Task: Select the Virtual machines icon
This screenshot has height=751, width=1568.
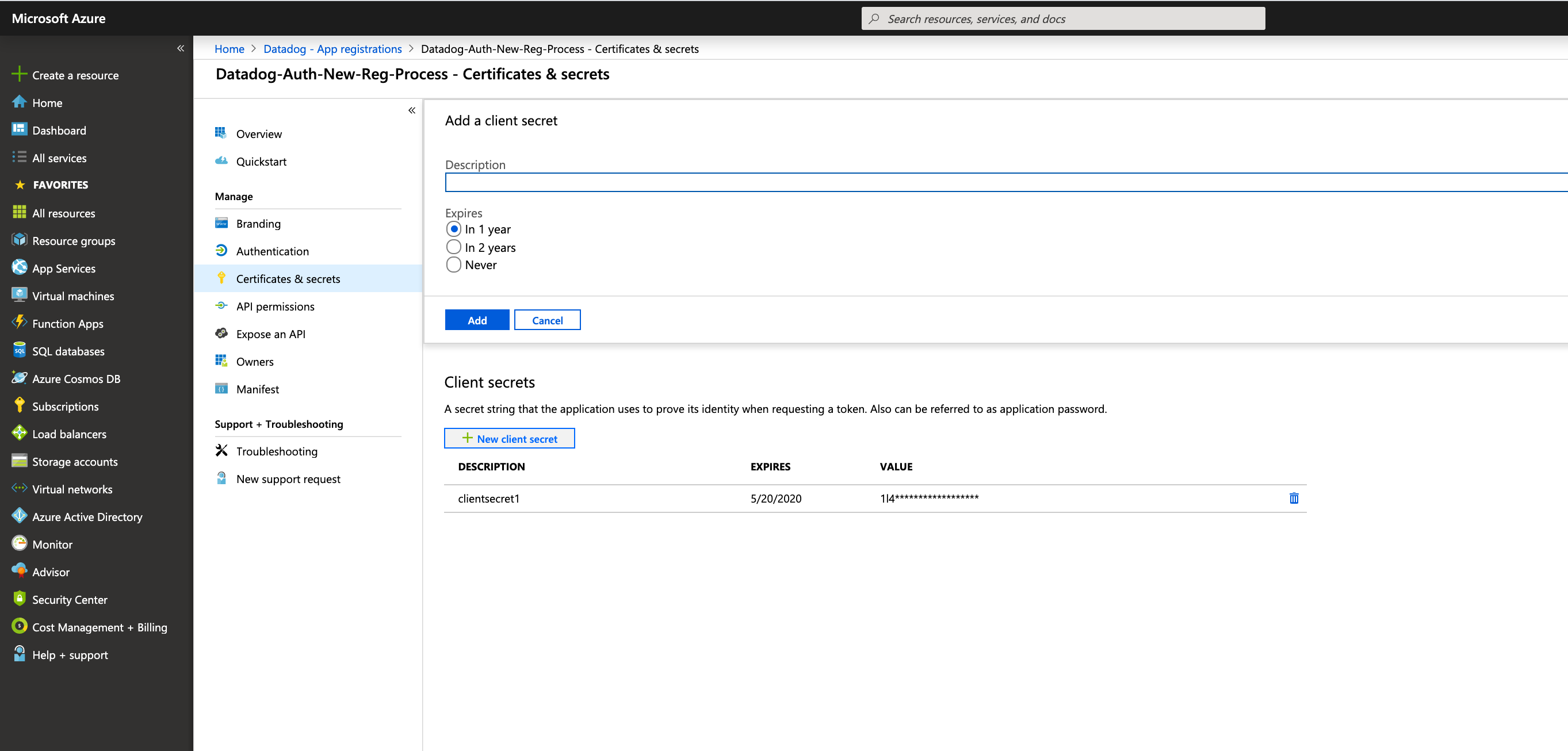Action: (x=19, y=296)
